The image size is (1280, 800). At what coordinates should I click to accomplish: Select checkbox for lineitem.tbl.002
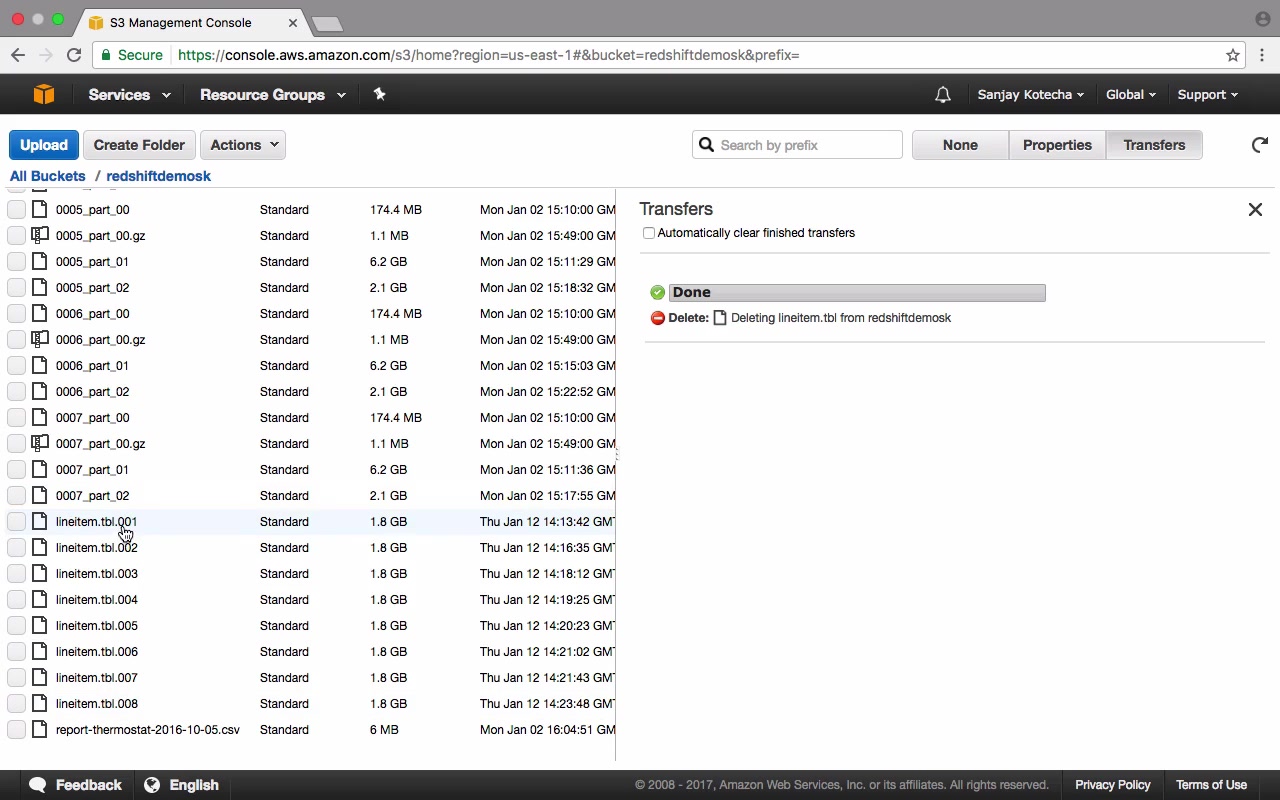click(x=16, y=547)
